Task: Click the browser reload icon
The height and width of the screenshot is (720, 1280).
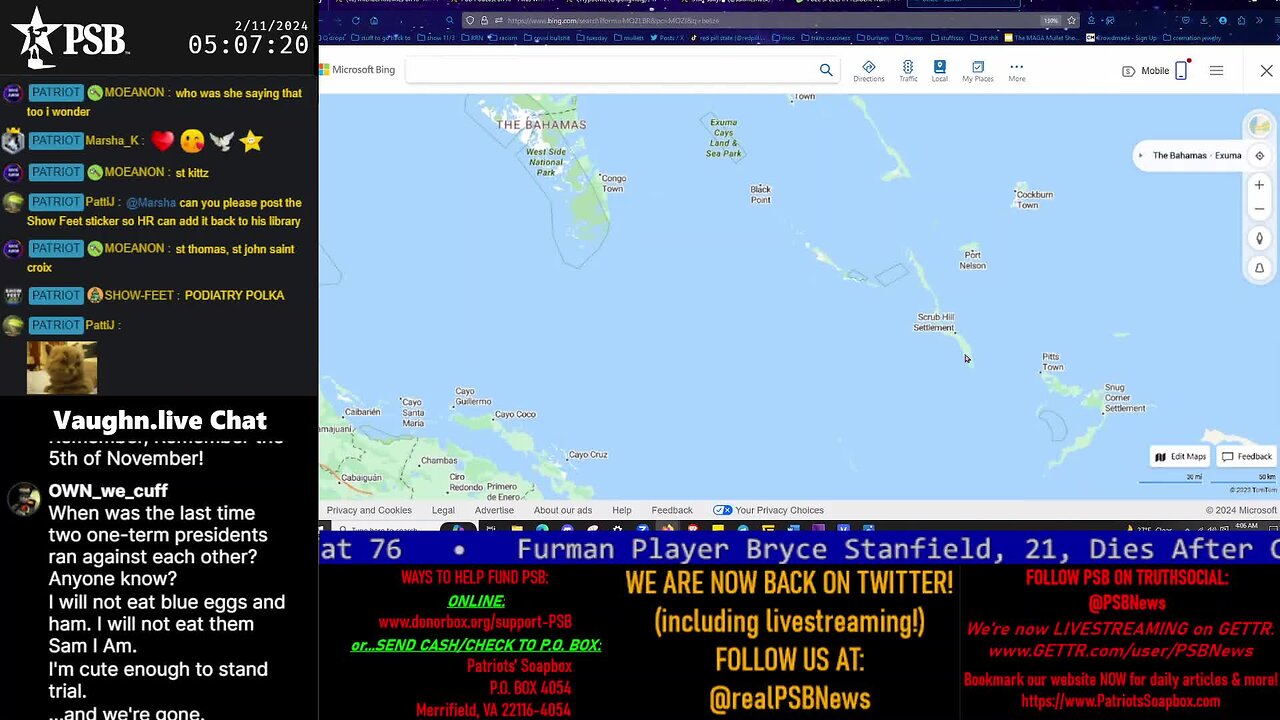Action: (355, 20)
